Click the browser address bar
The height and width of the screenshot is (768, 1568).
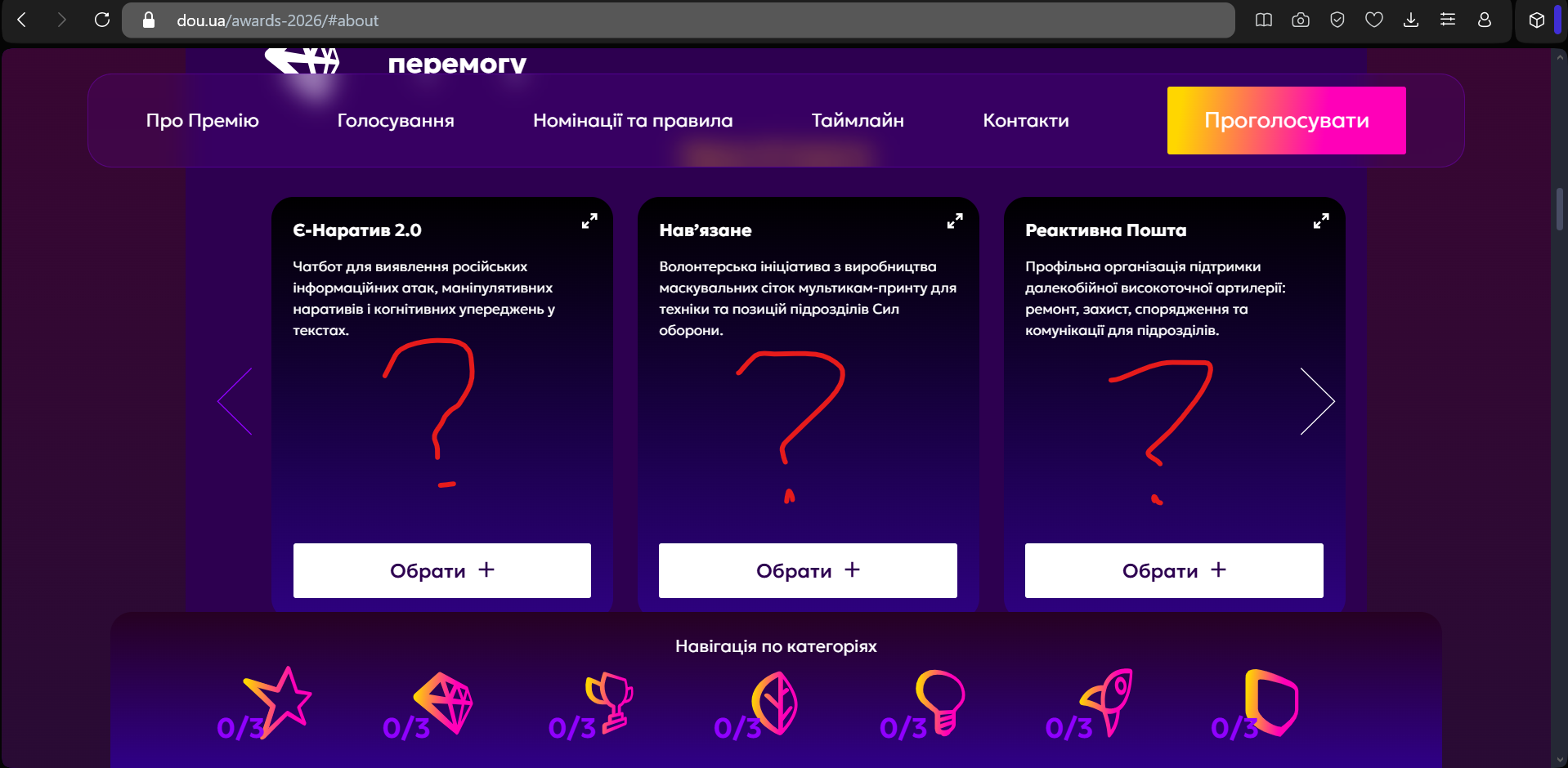pos(679,20)
